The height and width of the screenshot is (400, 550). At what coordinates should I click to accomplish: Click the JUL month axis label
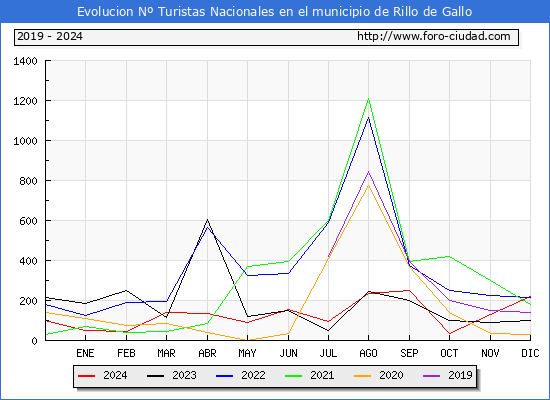(328, 353)
